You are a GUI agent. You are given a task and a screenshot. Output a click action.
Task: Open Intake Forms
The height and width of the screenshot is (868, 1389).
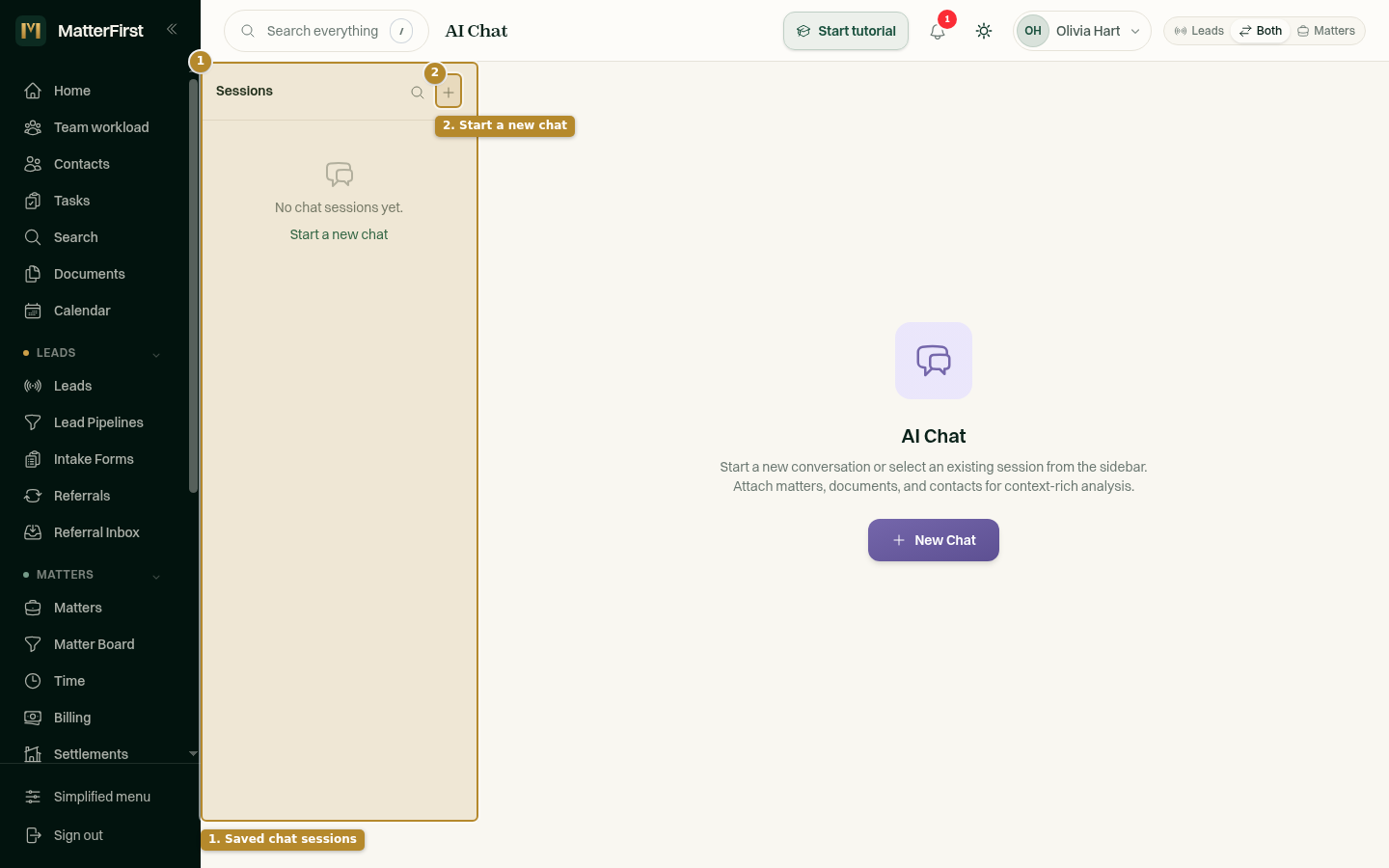coord(93,459)
